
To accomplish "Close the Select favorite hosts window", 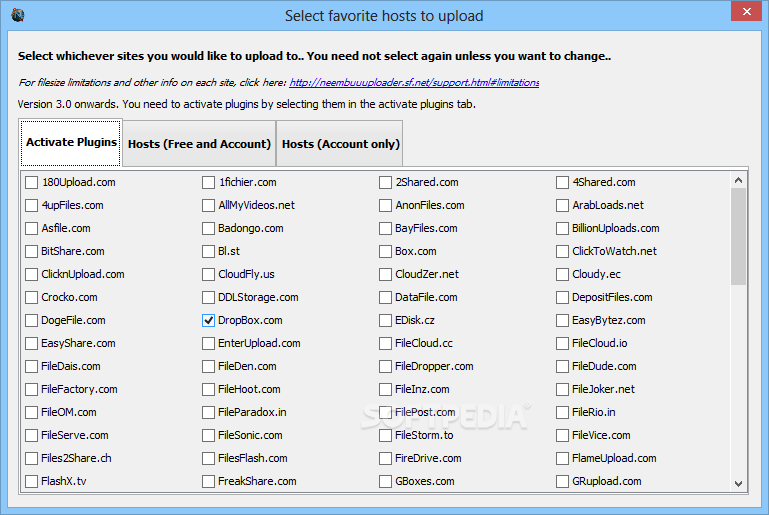I will point(746,11).
